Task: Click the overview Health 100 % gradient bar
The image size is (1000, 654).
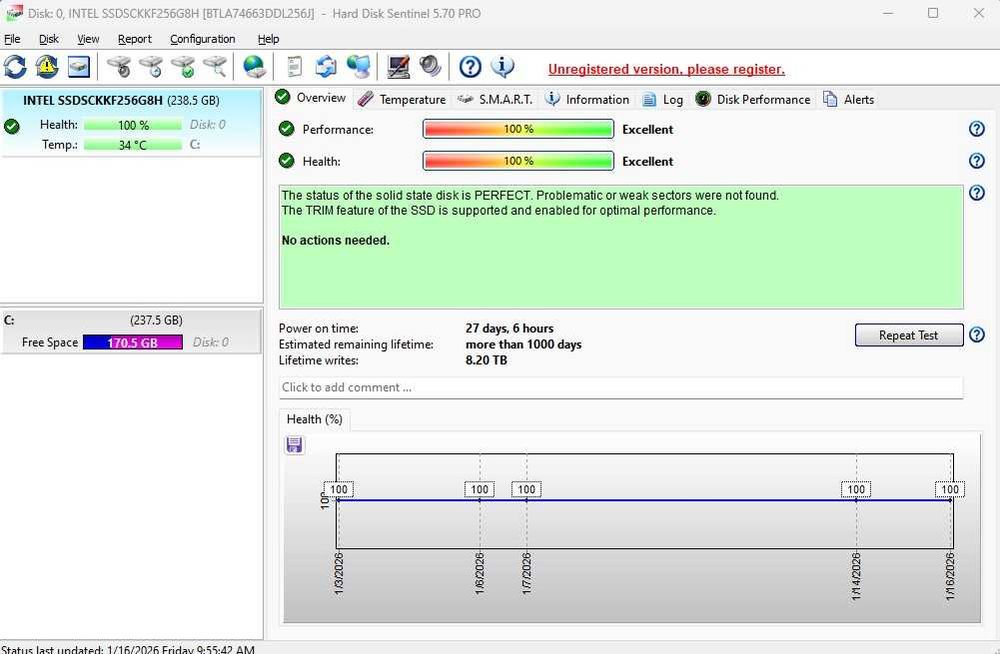Action: point(518,161)
